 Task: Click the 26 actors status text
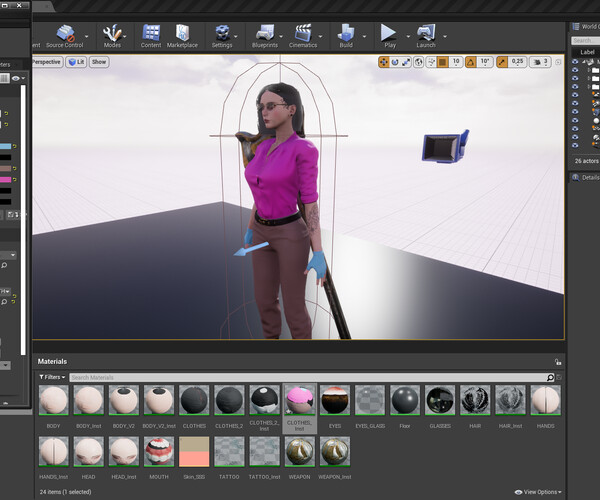587,161
